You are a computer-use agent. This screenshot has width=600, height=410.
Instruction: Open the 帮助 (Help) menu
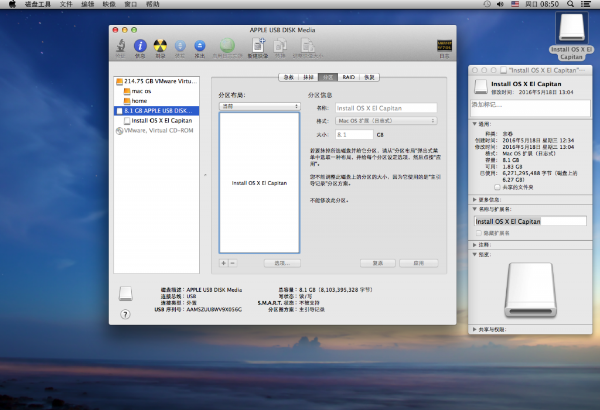pos(153,4)
